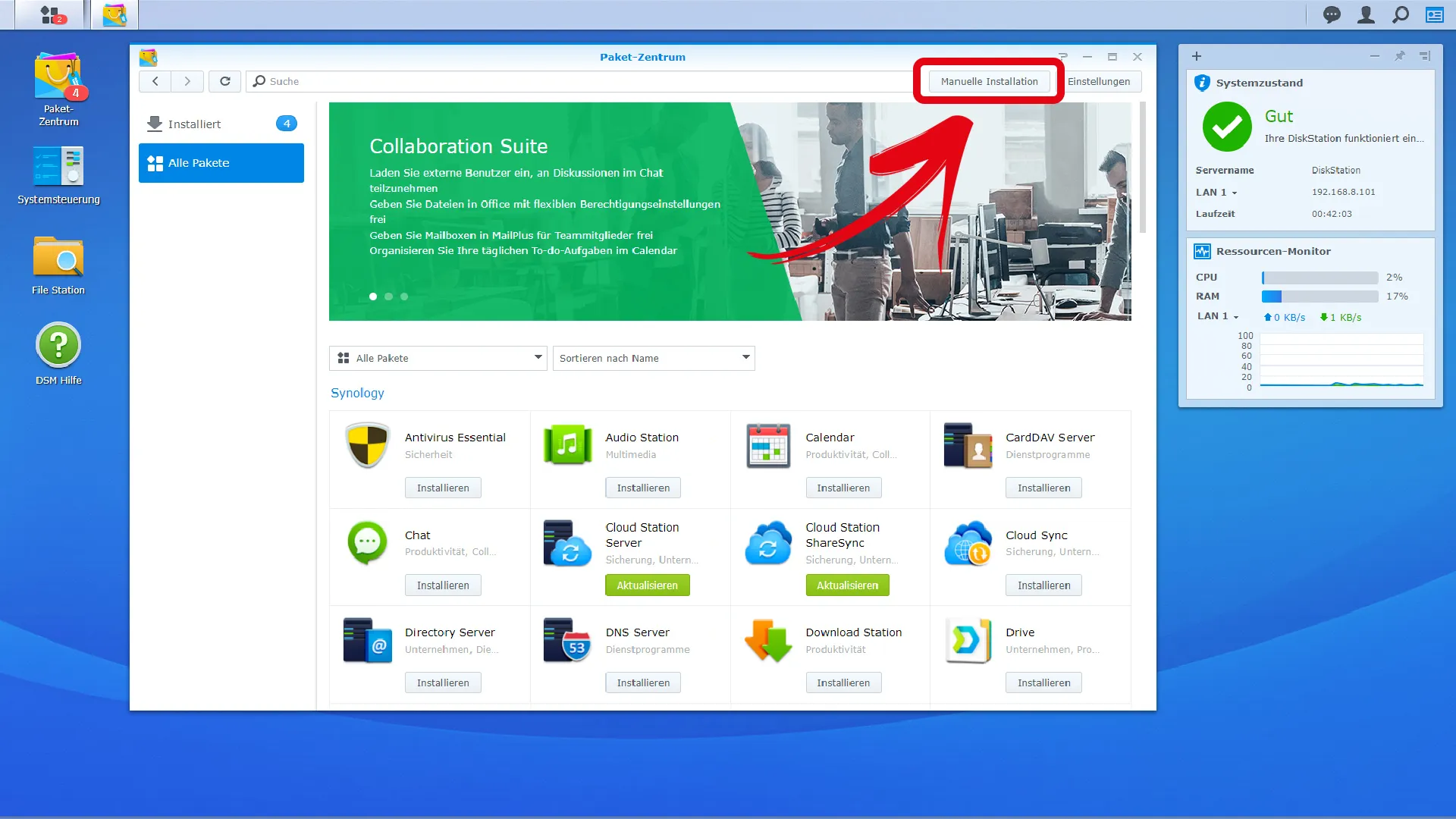Viewport: 1456px width, 819px height.
Task: Select the Installiert sidebar tab
Action: (x=221, y=124)
